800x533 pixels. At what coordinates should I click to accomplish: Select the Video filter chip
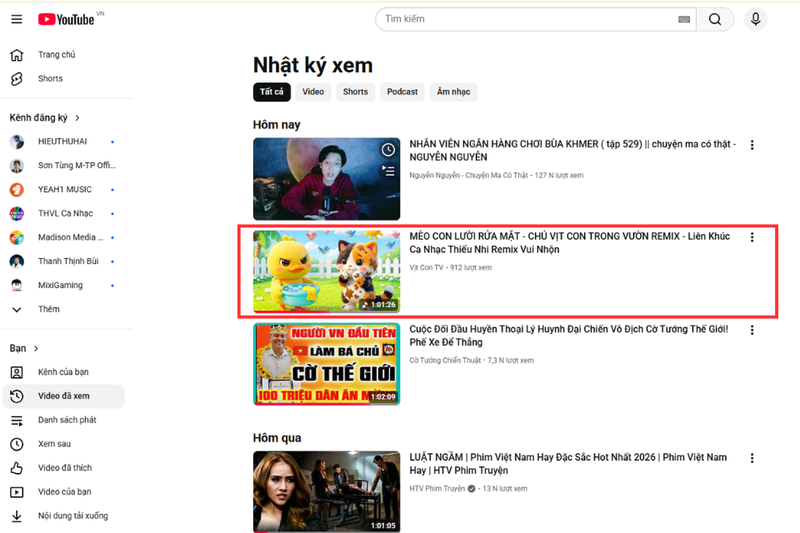point(313,92)
